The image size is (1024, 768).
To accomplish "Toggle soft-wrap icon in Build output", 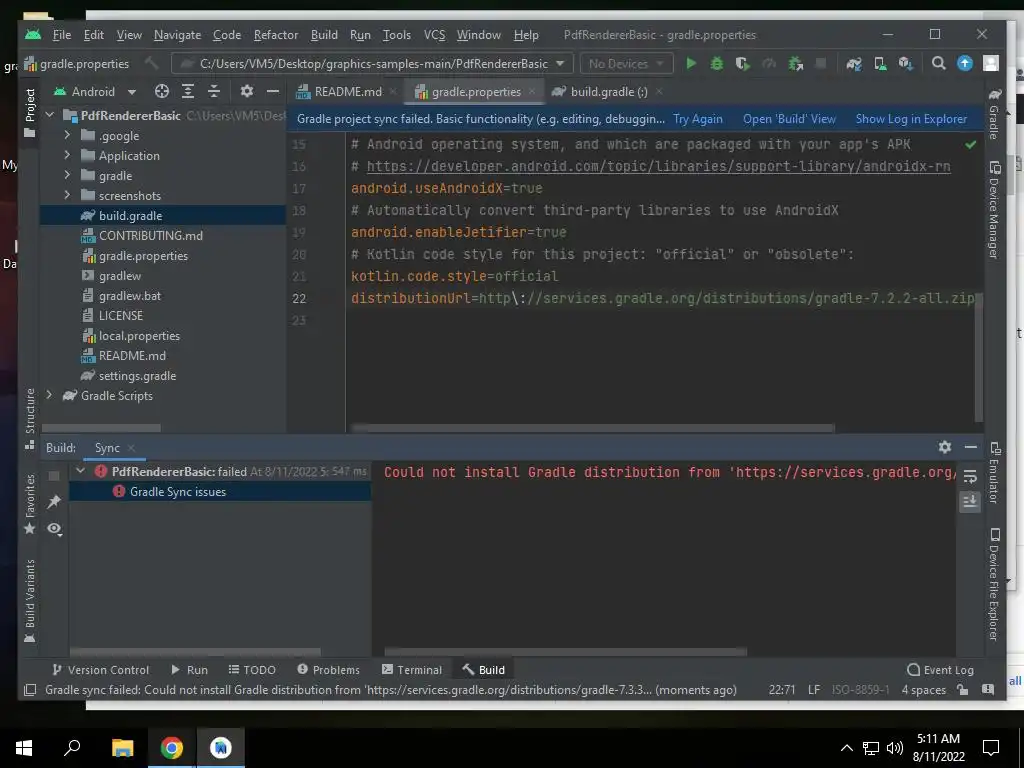I will tap(970, 477).
